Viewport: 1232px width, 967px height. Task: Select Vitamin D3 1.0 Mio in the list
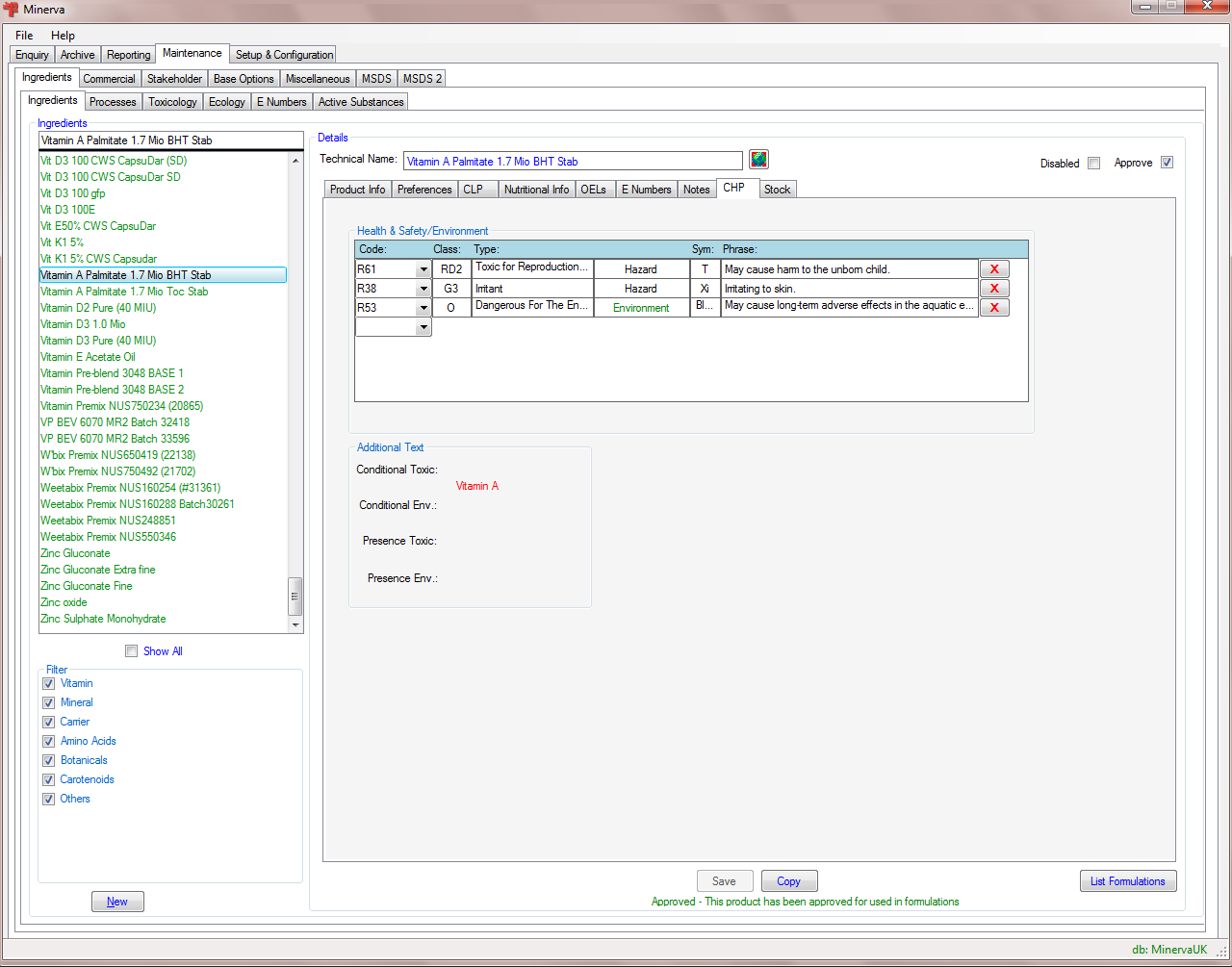click(83, 324)
